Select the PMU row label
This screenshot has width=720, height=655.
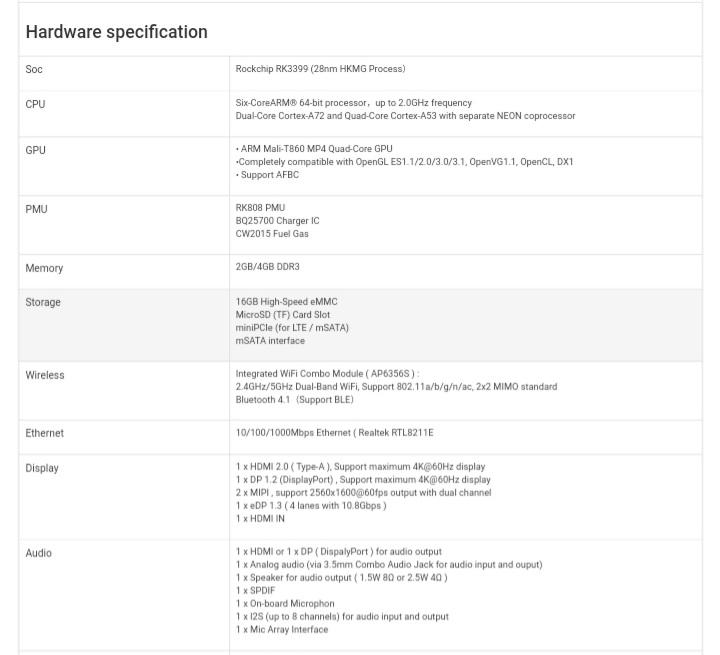click(36, 209)
